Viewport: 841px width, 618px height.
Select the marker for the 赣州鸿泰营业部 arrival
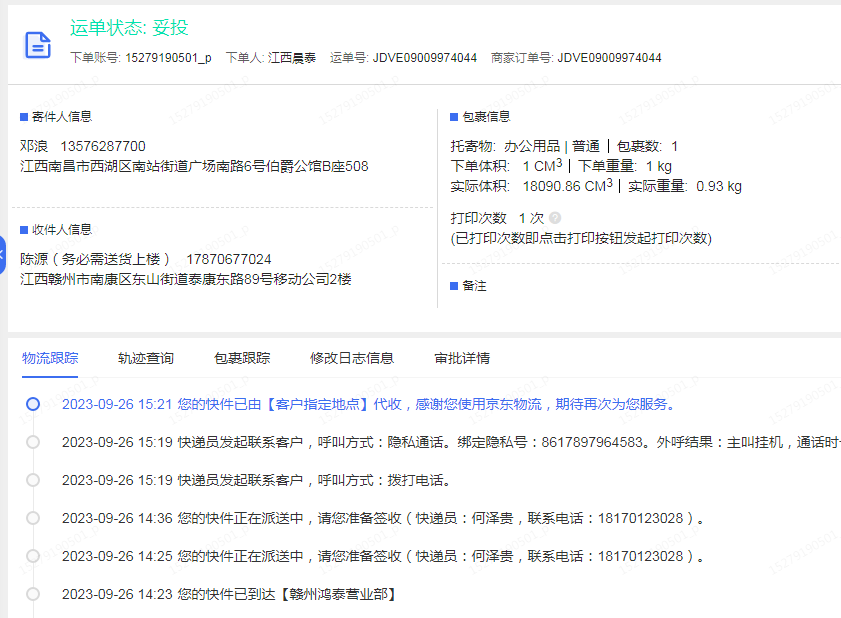(x=33, y=594)
